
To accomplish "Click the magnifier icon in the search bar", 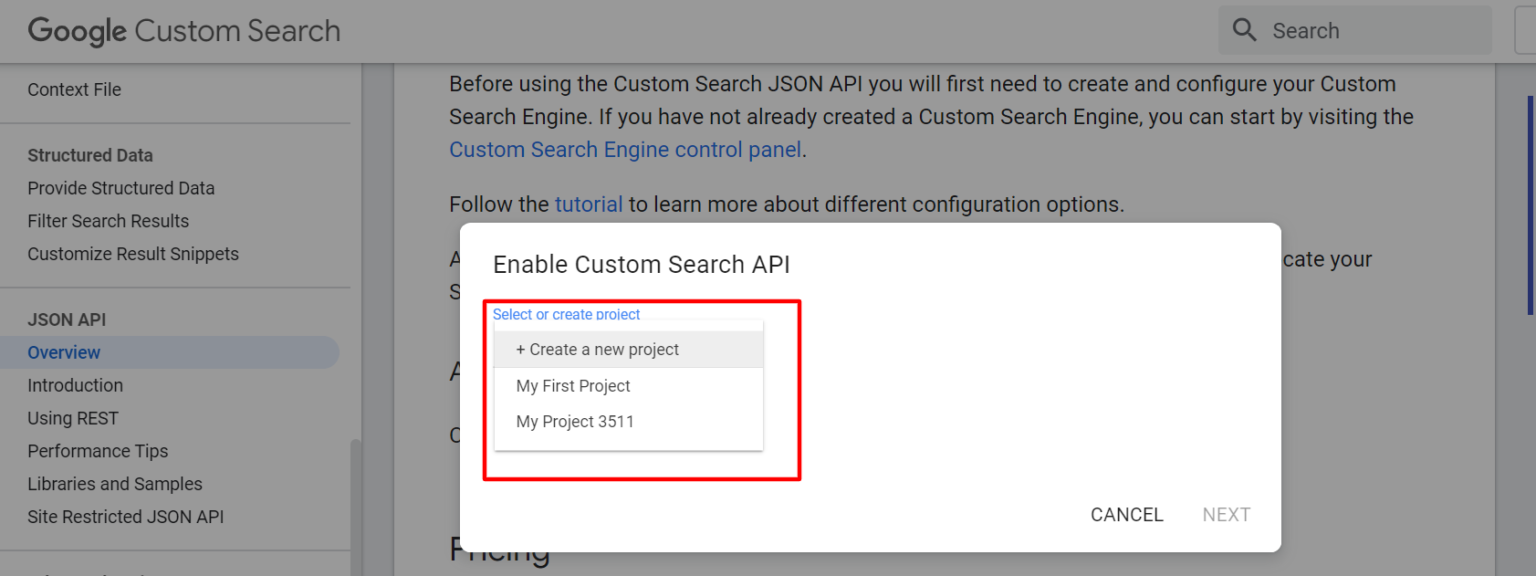I will pyautogui.click(x=1244, y=30).
